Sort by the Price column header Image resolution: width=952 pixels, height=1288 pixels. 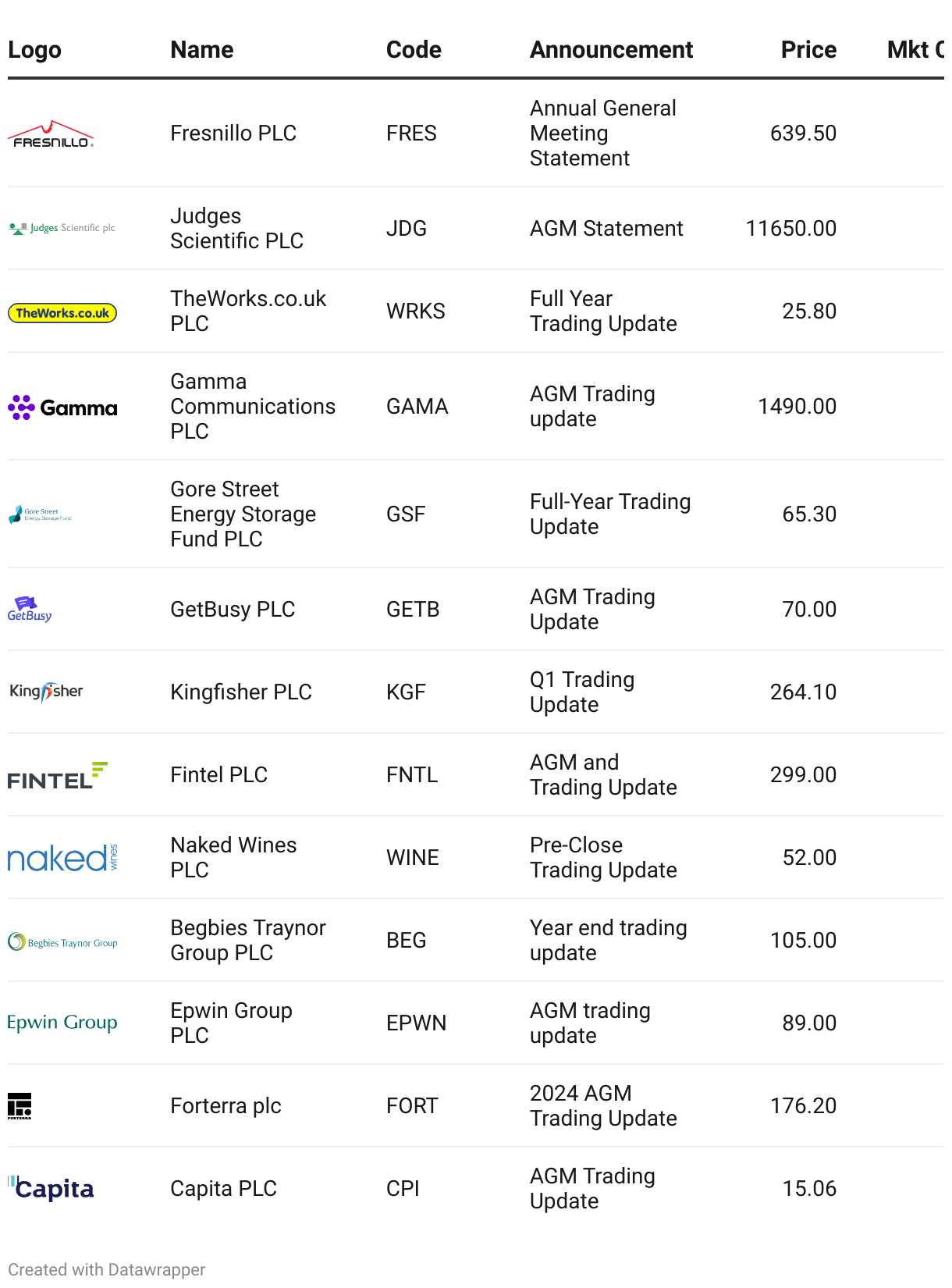(808, 50)
